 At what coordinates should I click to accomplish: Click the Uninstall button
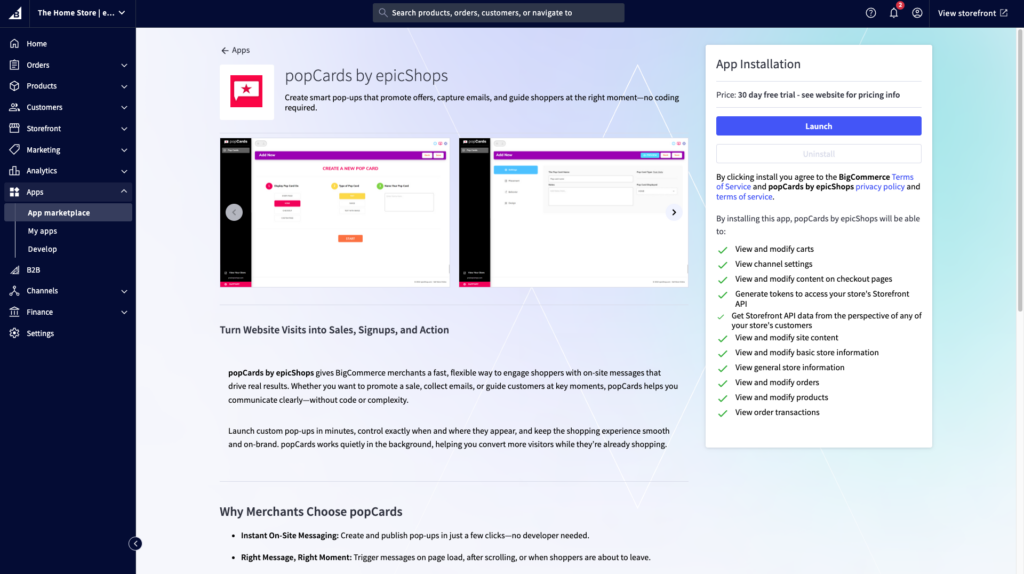(818, 154)
